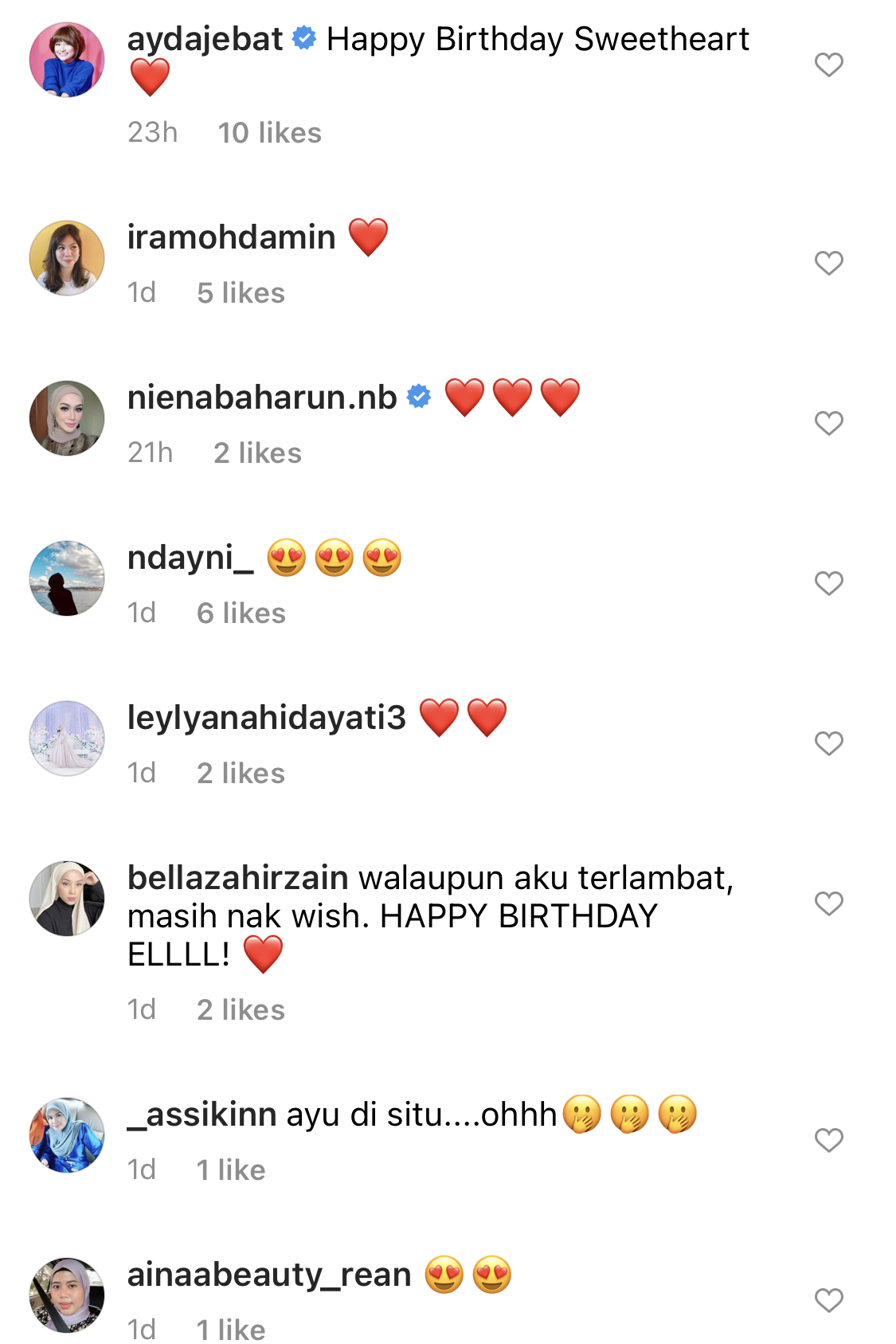Open aydajebat's profile picture

67,60
